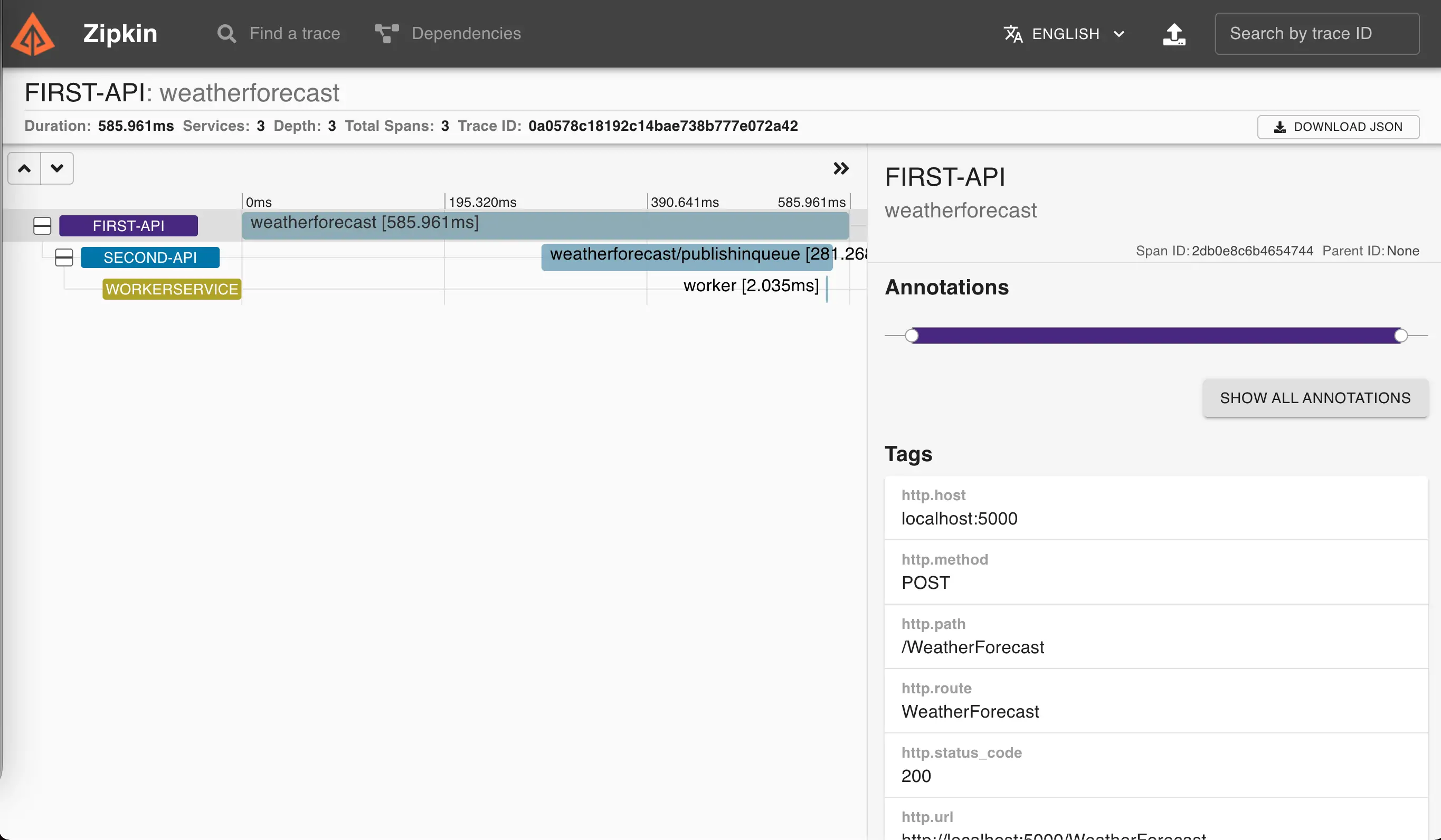
Task: Click the Dependencies graph icon
Action: [386, 34]
